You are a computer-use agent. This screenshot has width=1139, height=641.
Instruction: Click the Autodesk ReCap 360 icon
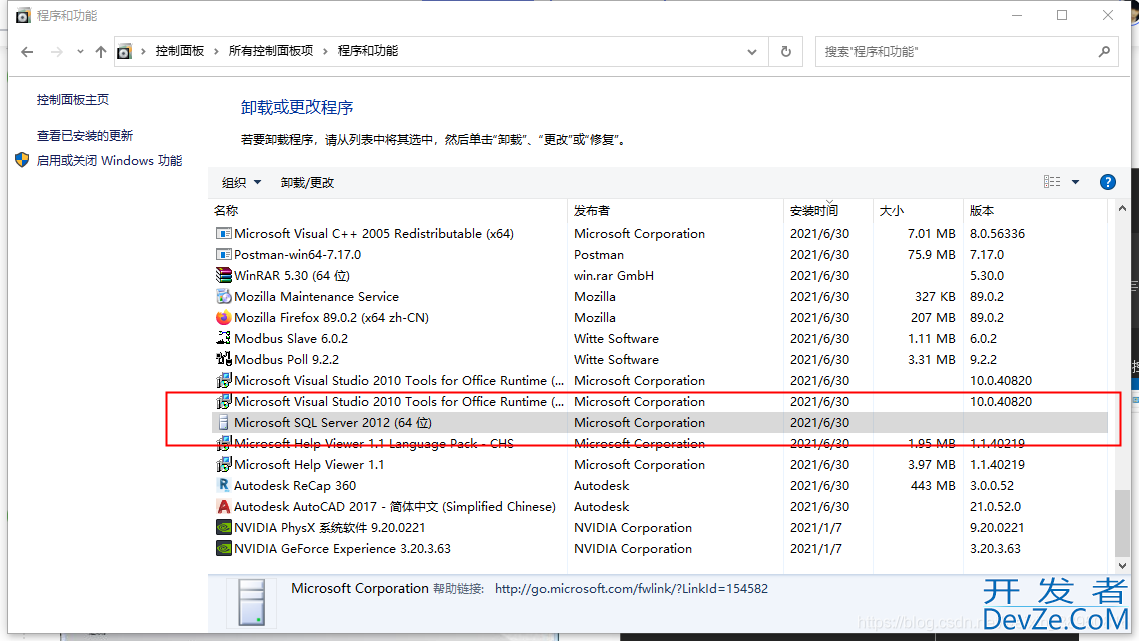pos(224,485)
